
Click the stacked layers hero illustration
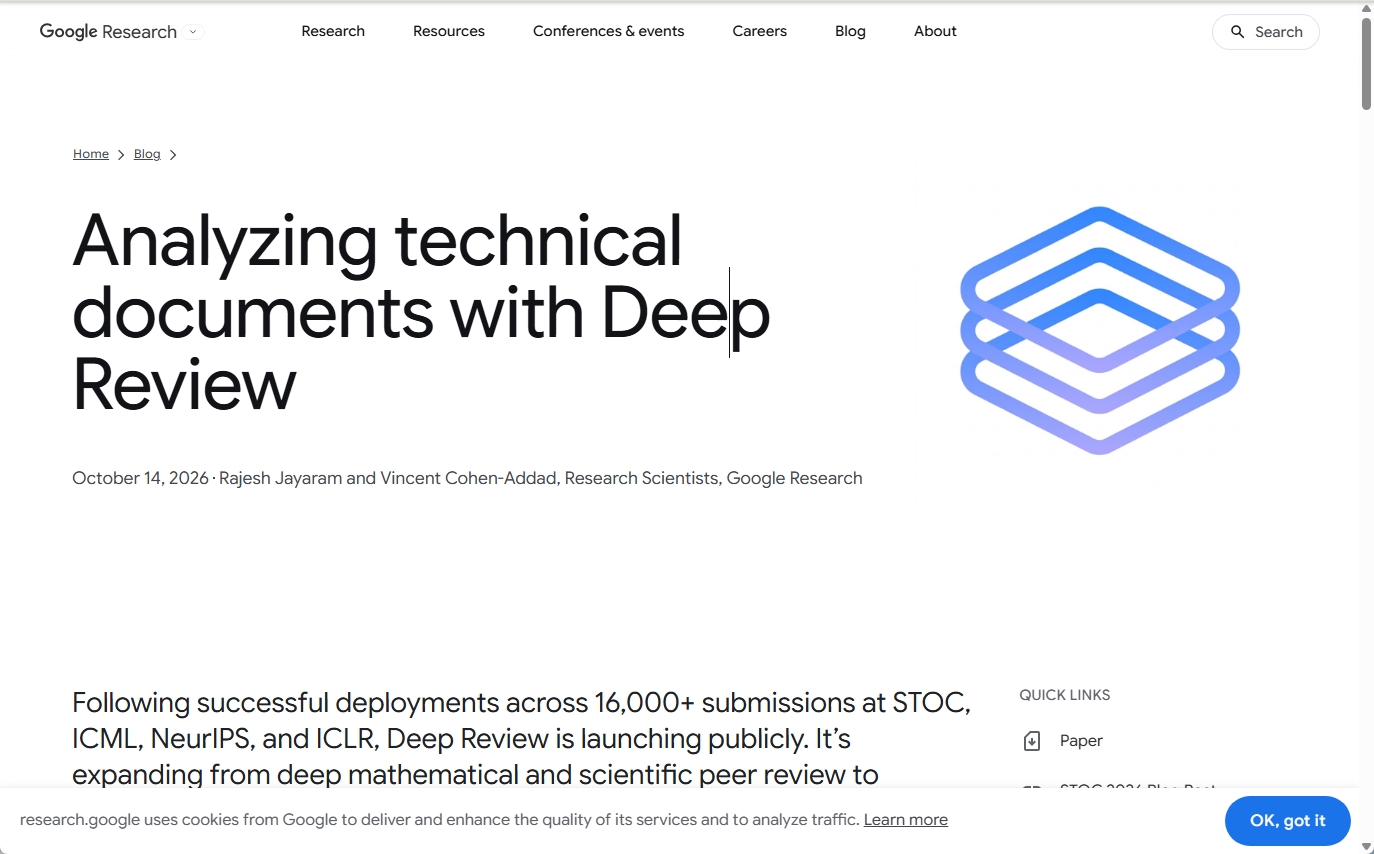1100,330
